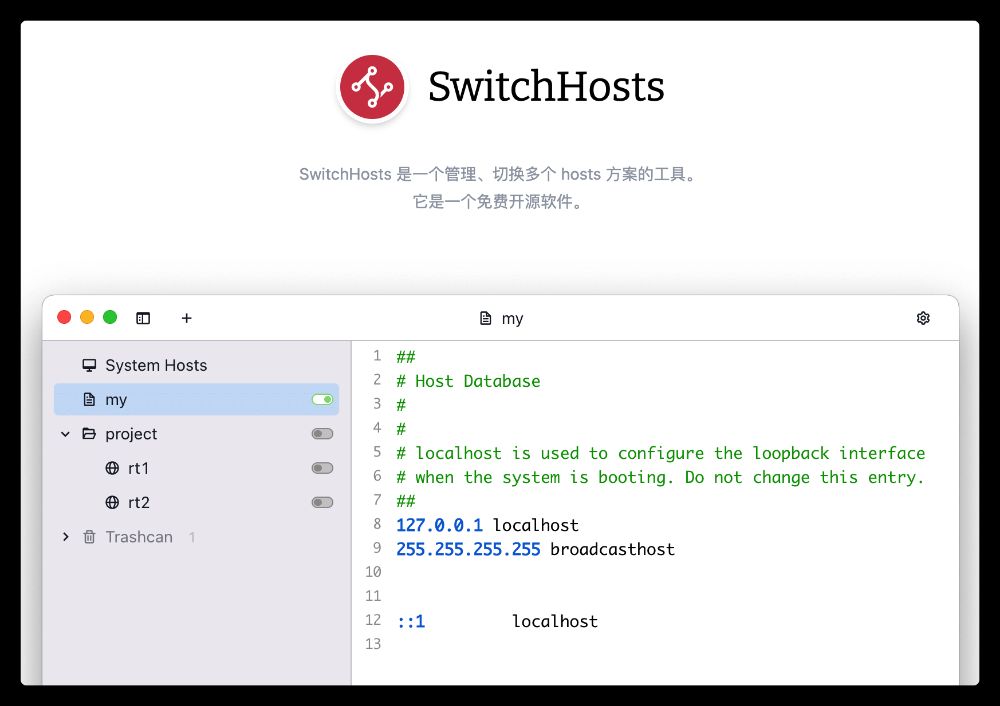Click the System Hosts monitor icon

(88, 365)
